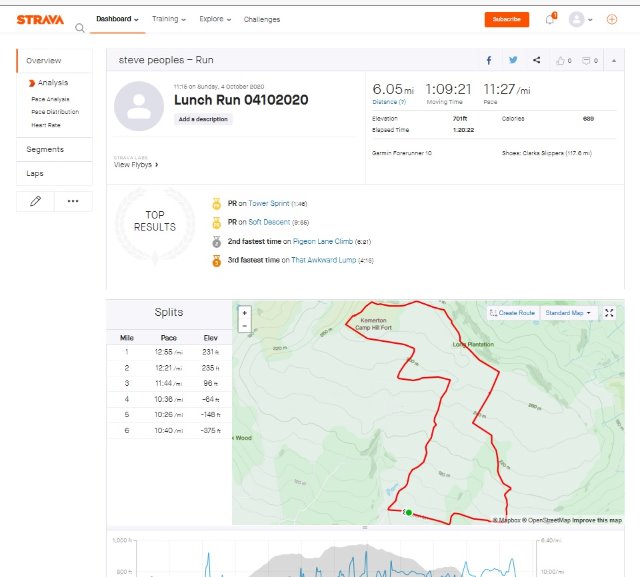The height and width of the screenshot is (577, 640).
Task: Give kudos with thumbs-up icon
Action: click(x=562, y=61)
